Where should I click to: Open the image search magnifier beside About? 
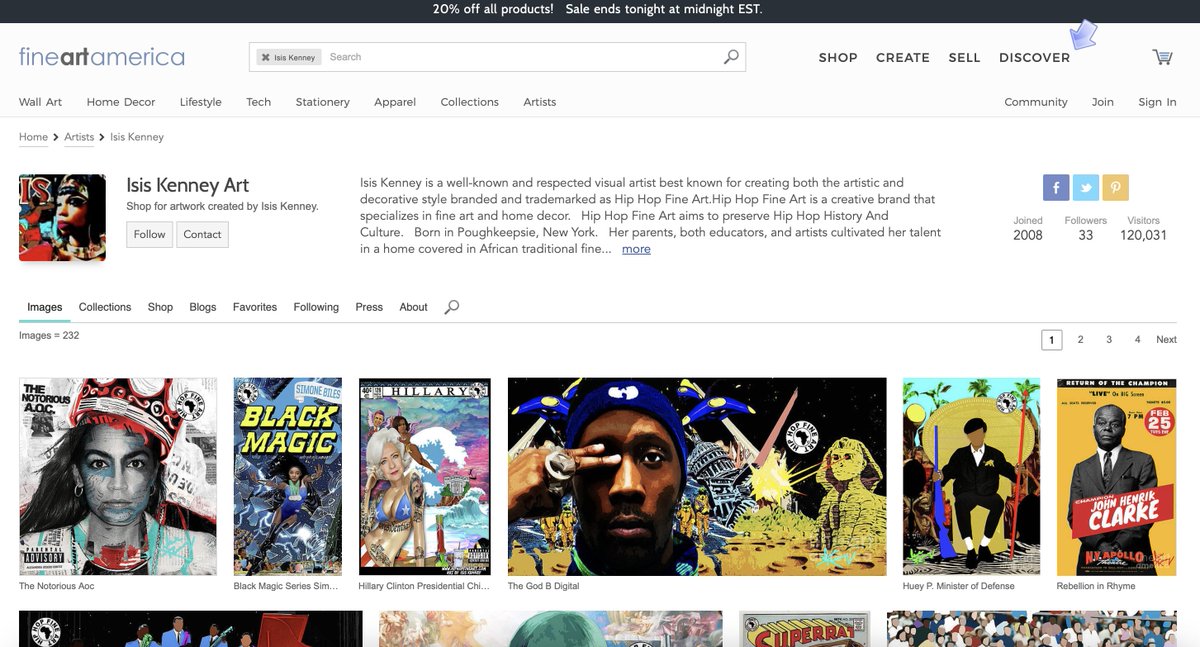point(452,307)
